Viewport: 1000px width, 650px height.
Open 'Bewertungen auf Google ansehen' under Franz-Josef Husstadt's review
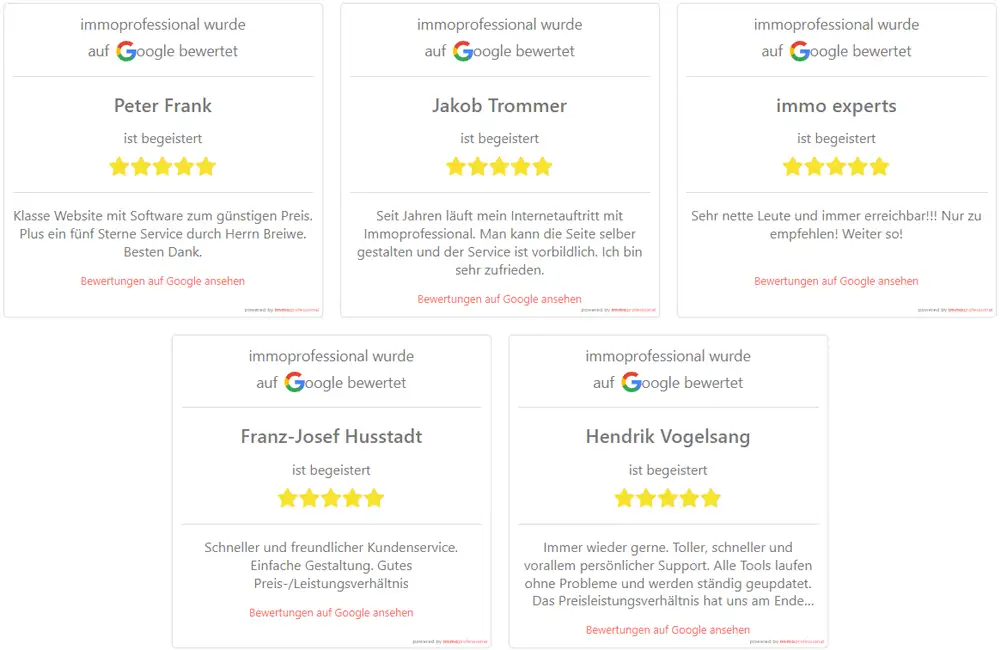pyautogui.click(x=331, y=612)
